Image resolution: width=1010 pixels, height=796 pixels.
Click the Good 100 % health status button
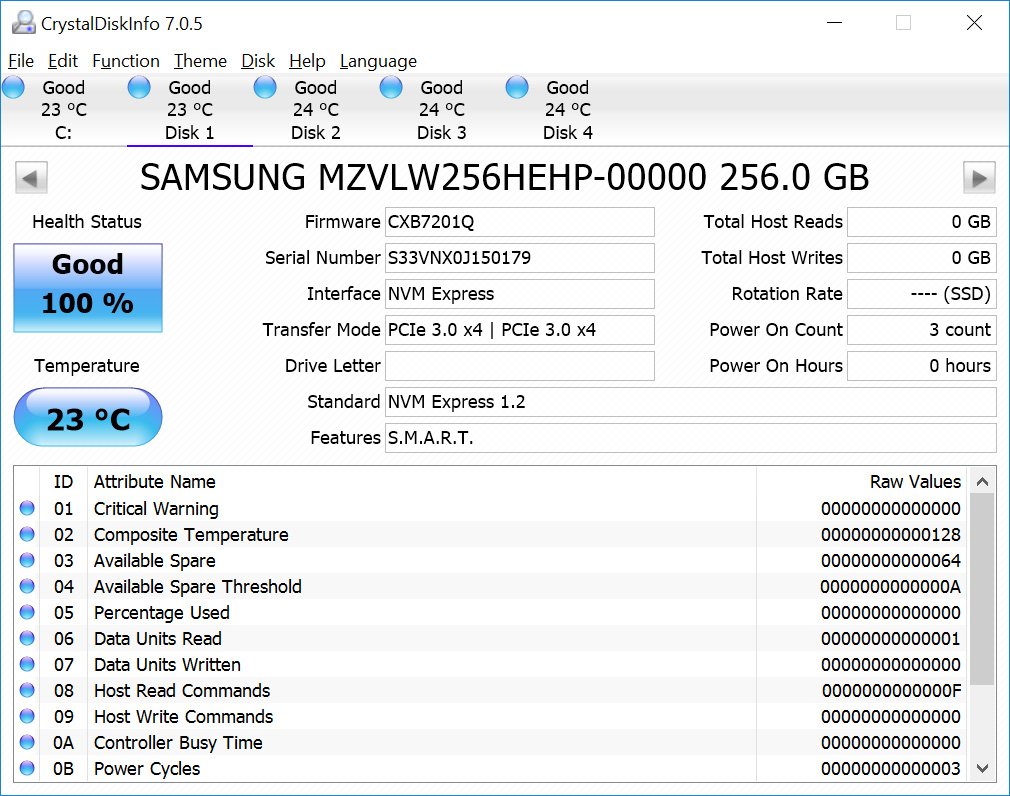88,284
